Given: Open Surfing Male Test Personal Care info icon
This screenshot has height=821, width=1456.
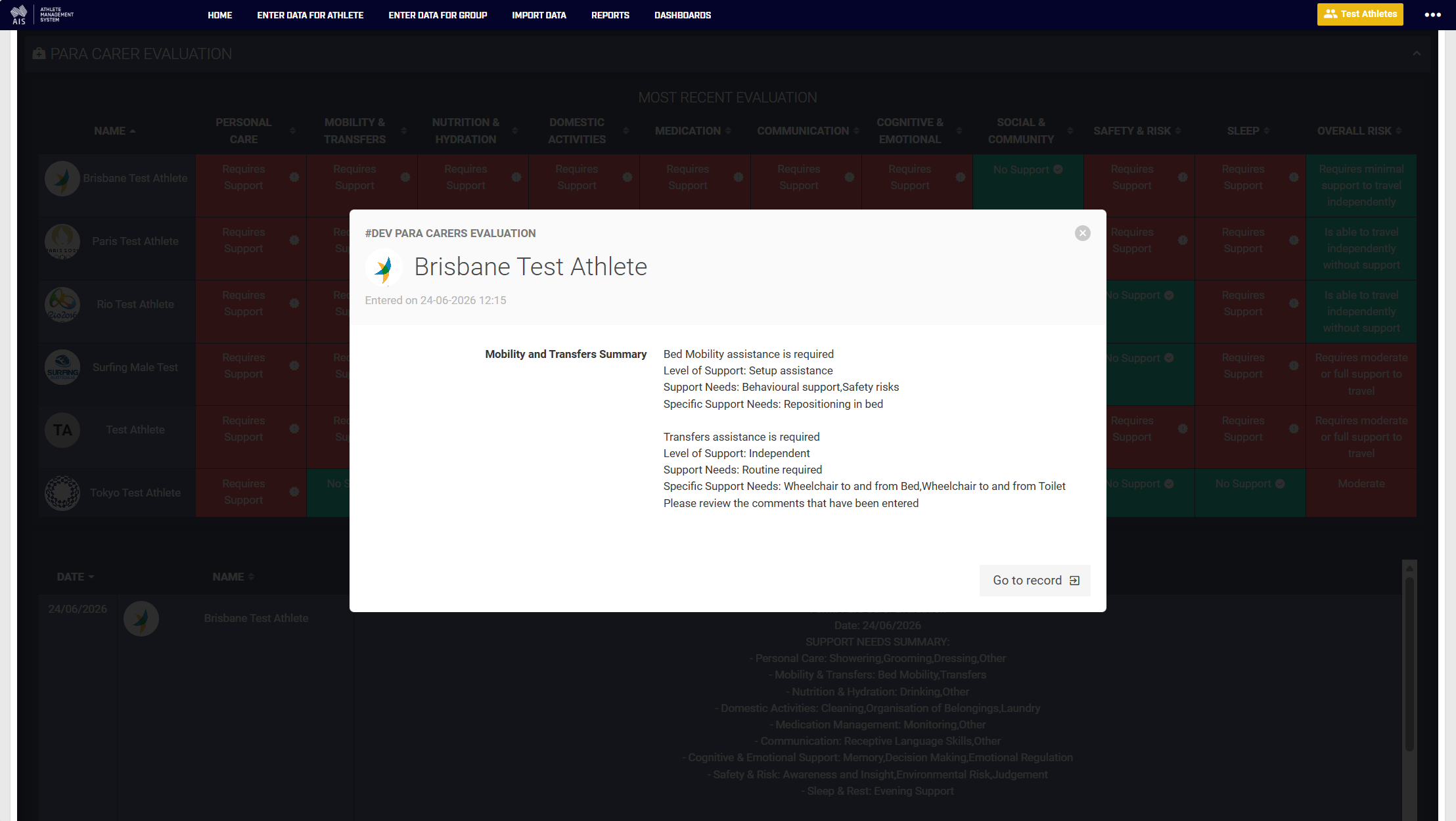Looking at the screenshot, I should pyautogui.click(x=294, y=366).
